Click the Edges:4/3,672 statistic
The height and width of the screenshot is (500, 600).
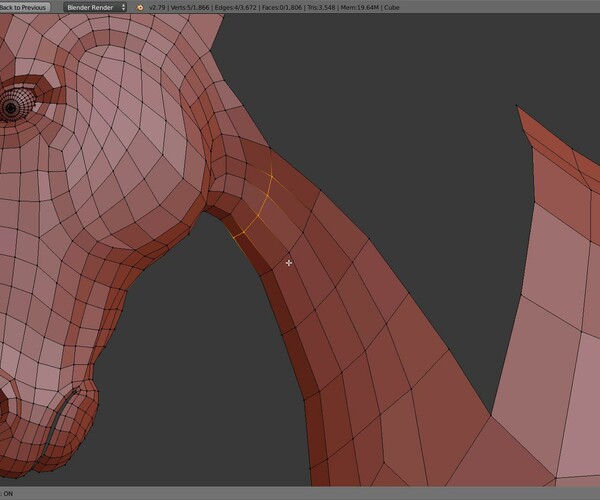point(236,7)
